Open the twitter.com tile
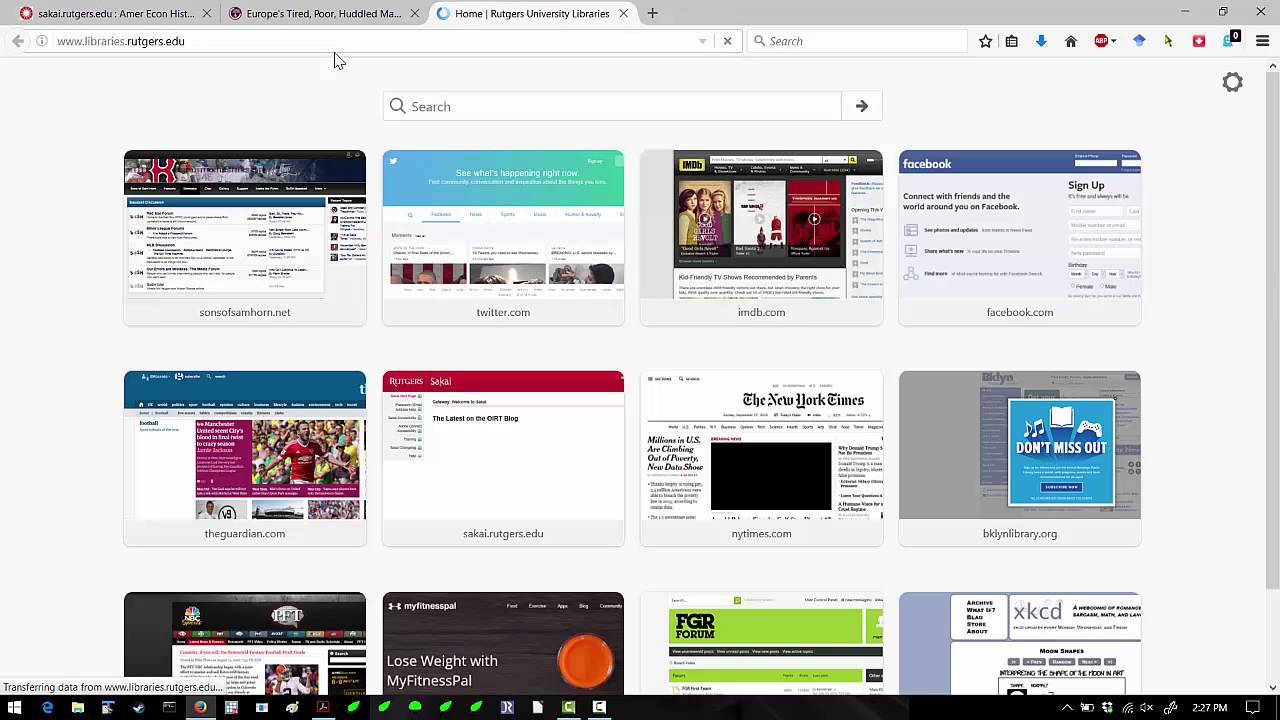Screen dimensions: 1280x720 (x=503, y=238)
